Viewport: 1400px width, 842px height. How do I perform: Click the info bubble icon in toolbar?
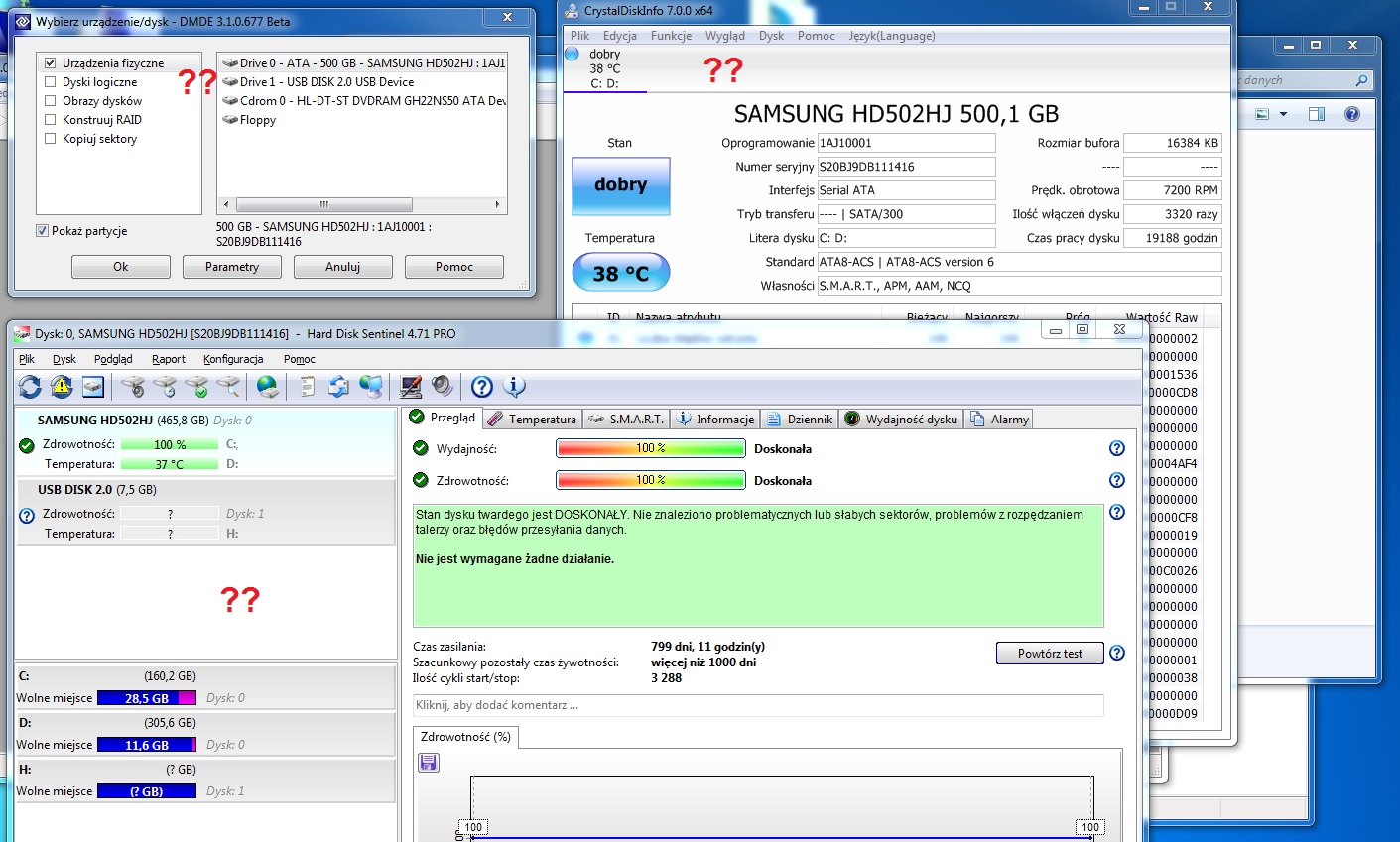(514, 387)
